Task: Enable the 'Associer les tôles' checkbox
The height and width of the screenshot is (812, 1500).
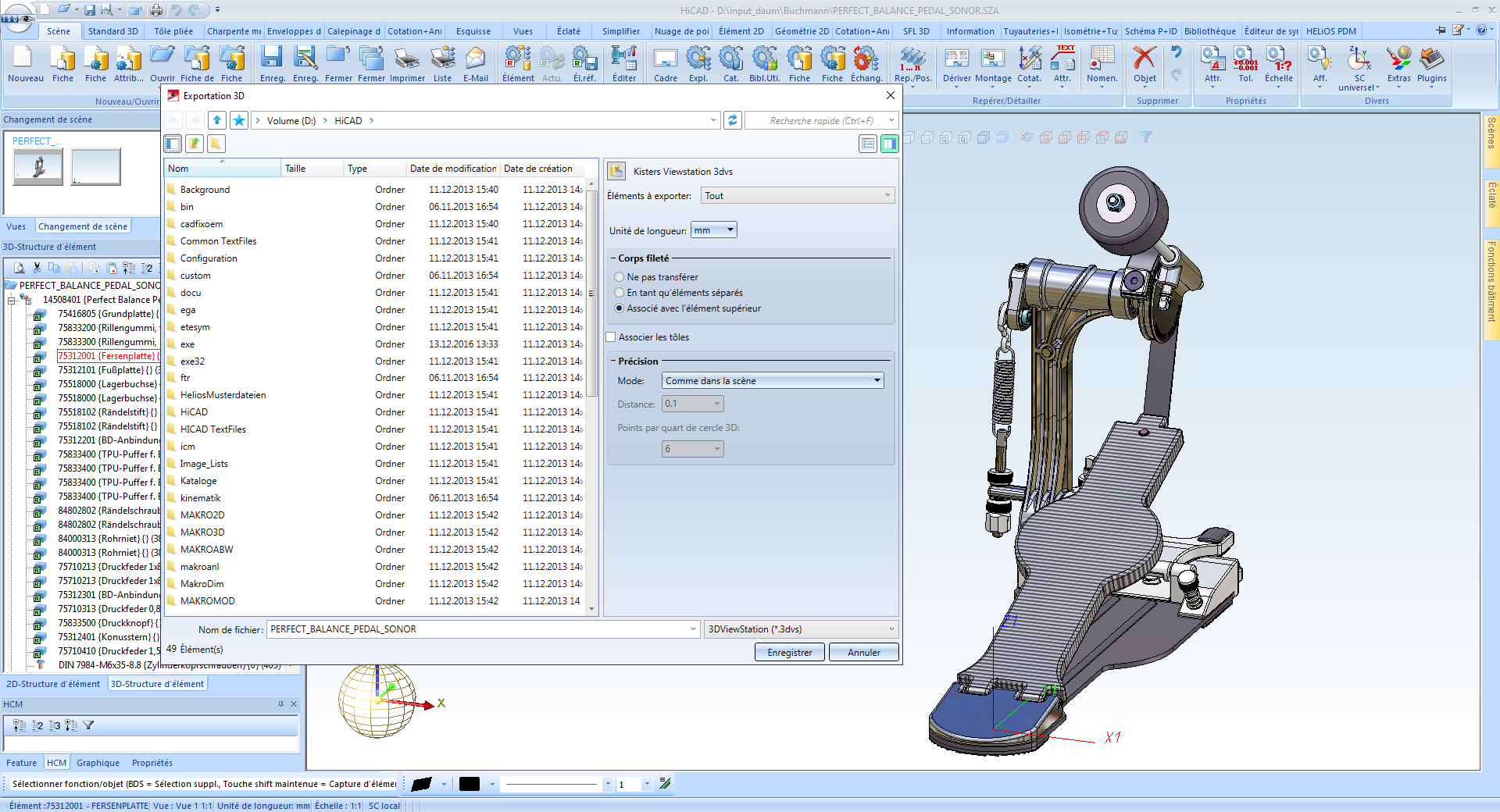Action: pyautogui.click(x=611, y=337)
